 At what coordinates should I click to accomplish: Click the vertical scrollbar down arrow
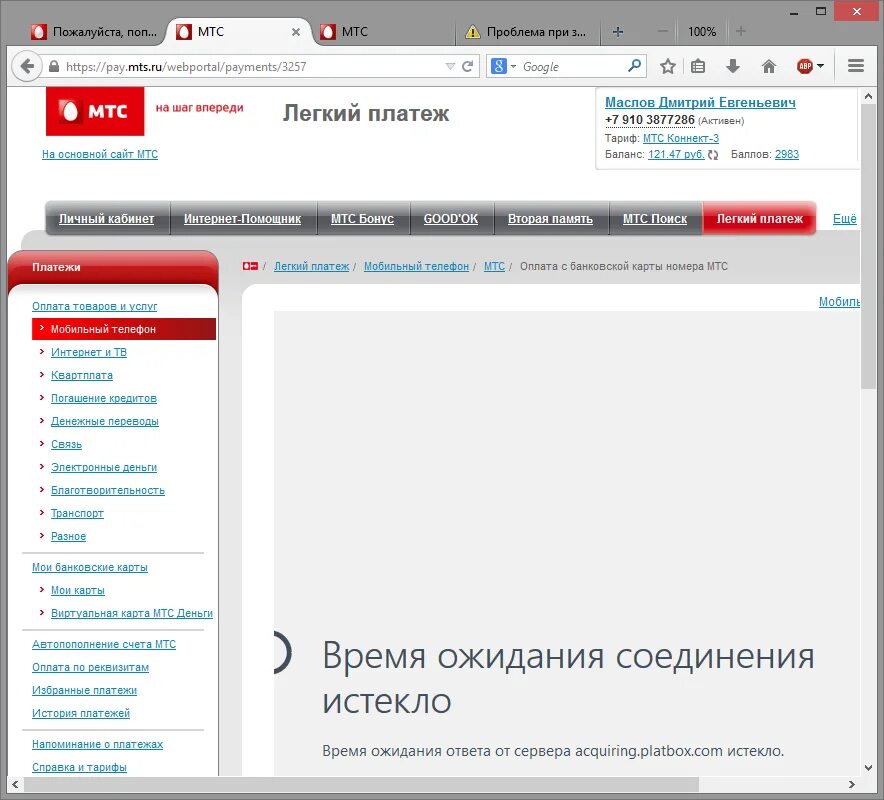869,768
